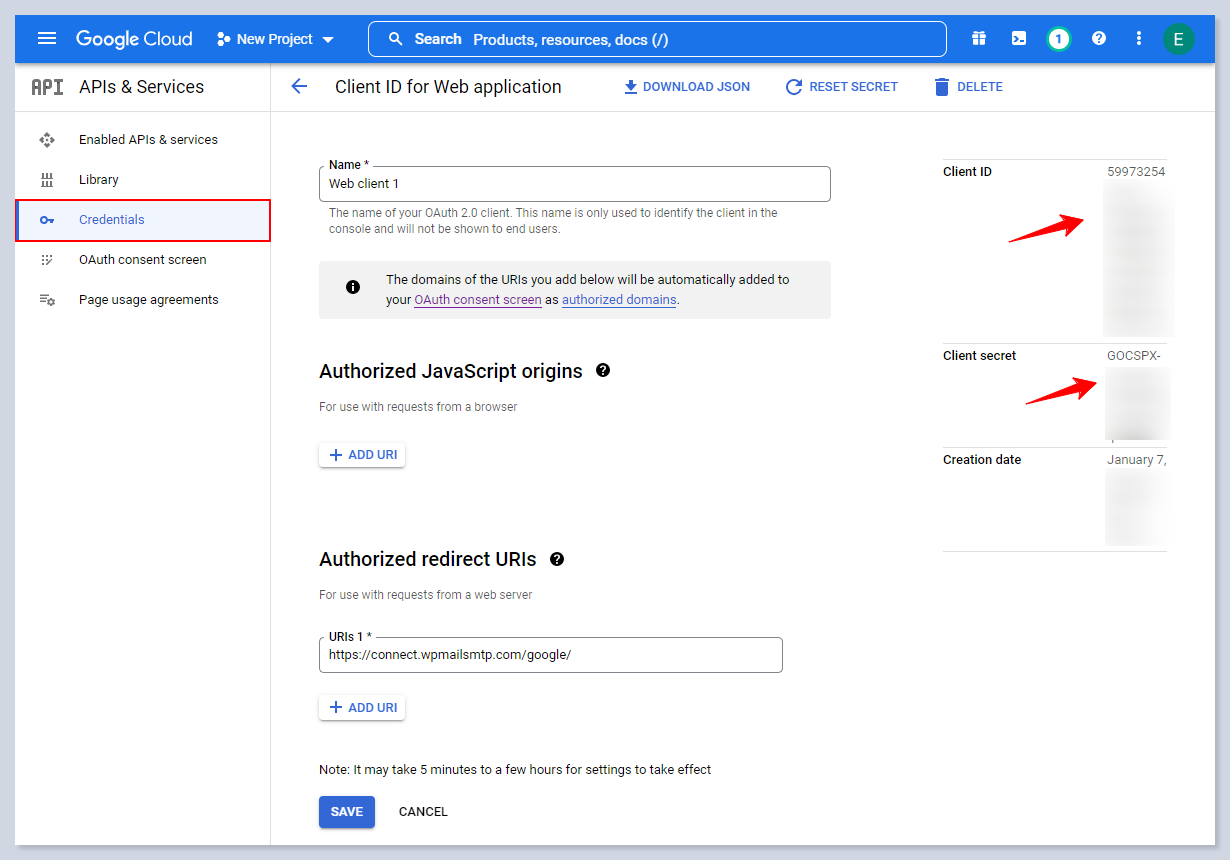The height and width of the screenshot is (860, 1230).
Task: Click the info icon in the notice box
Action: coord(353,287)
